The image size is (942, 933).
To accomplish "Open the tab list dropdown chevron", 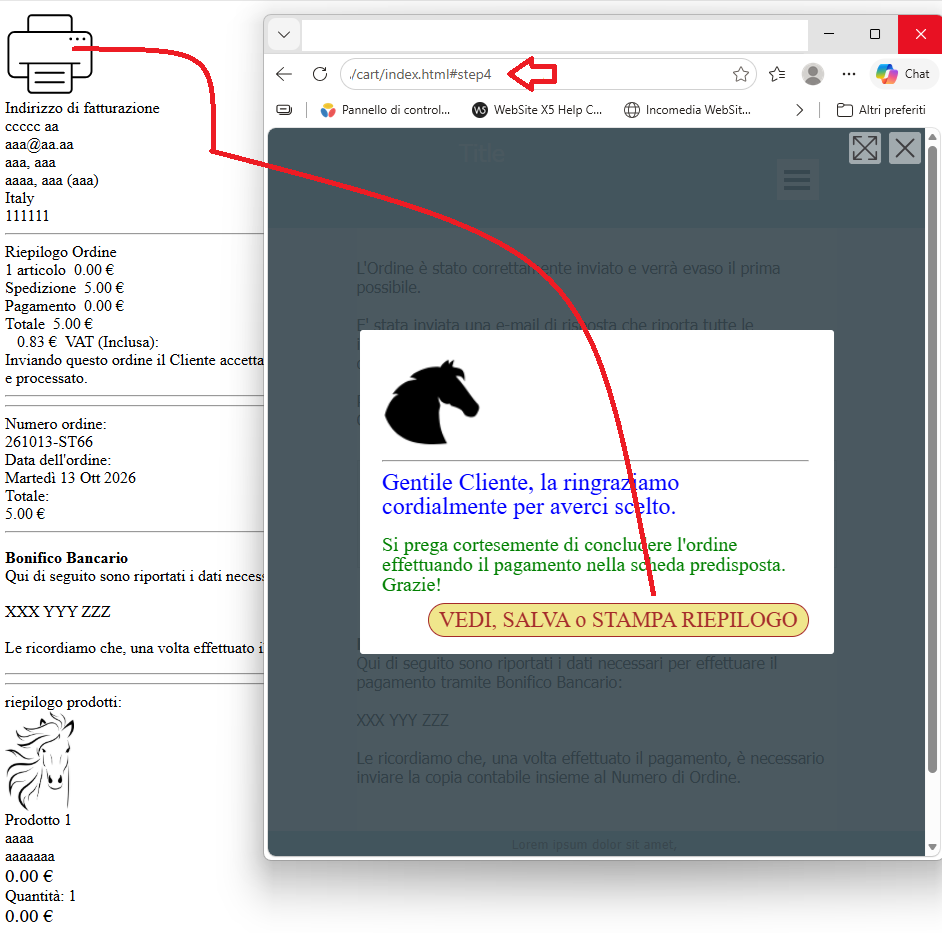I will click(284, 34).
